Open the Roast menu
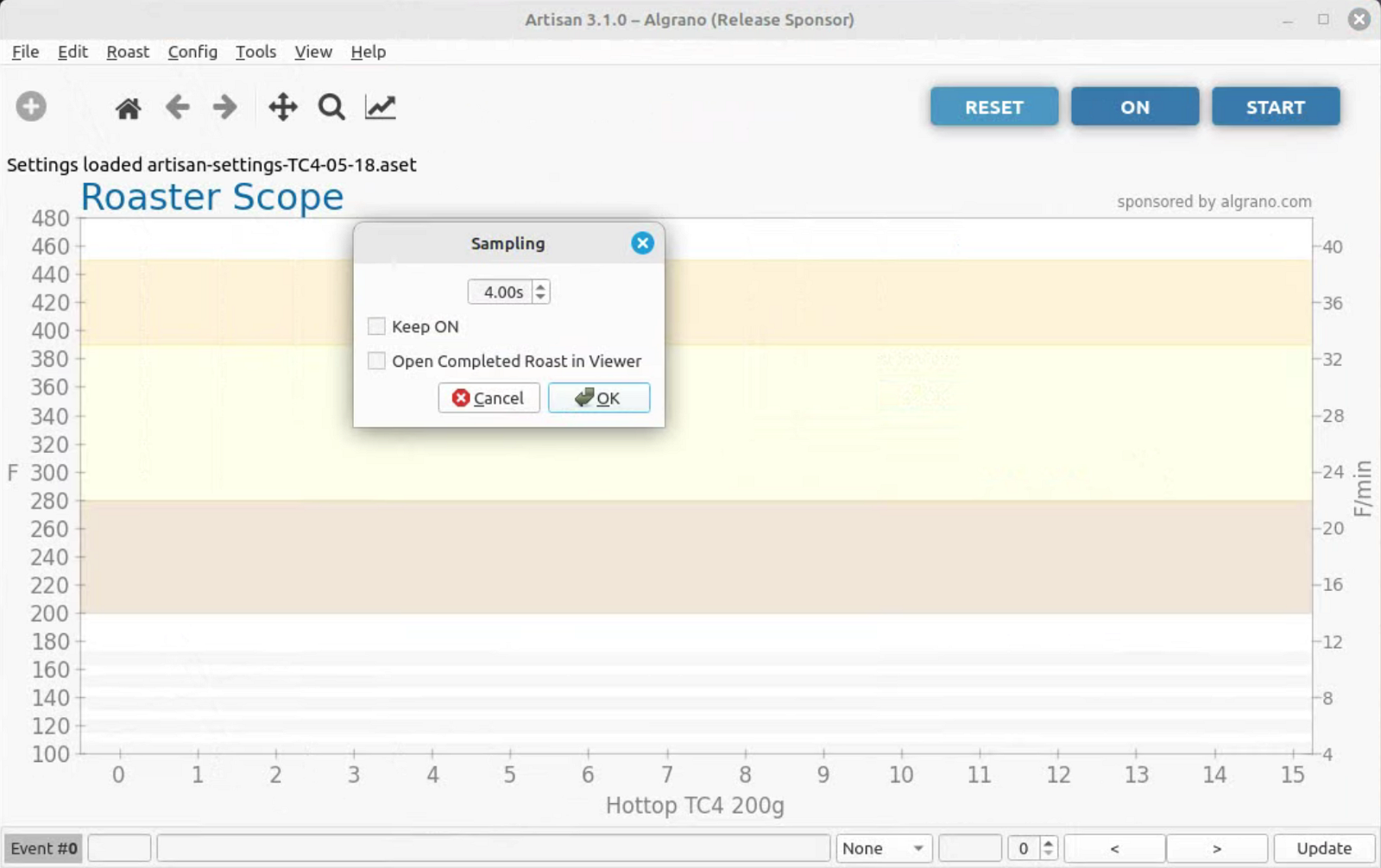The image size is (1381, 868). 128,52
